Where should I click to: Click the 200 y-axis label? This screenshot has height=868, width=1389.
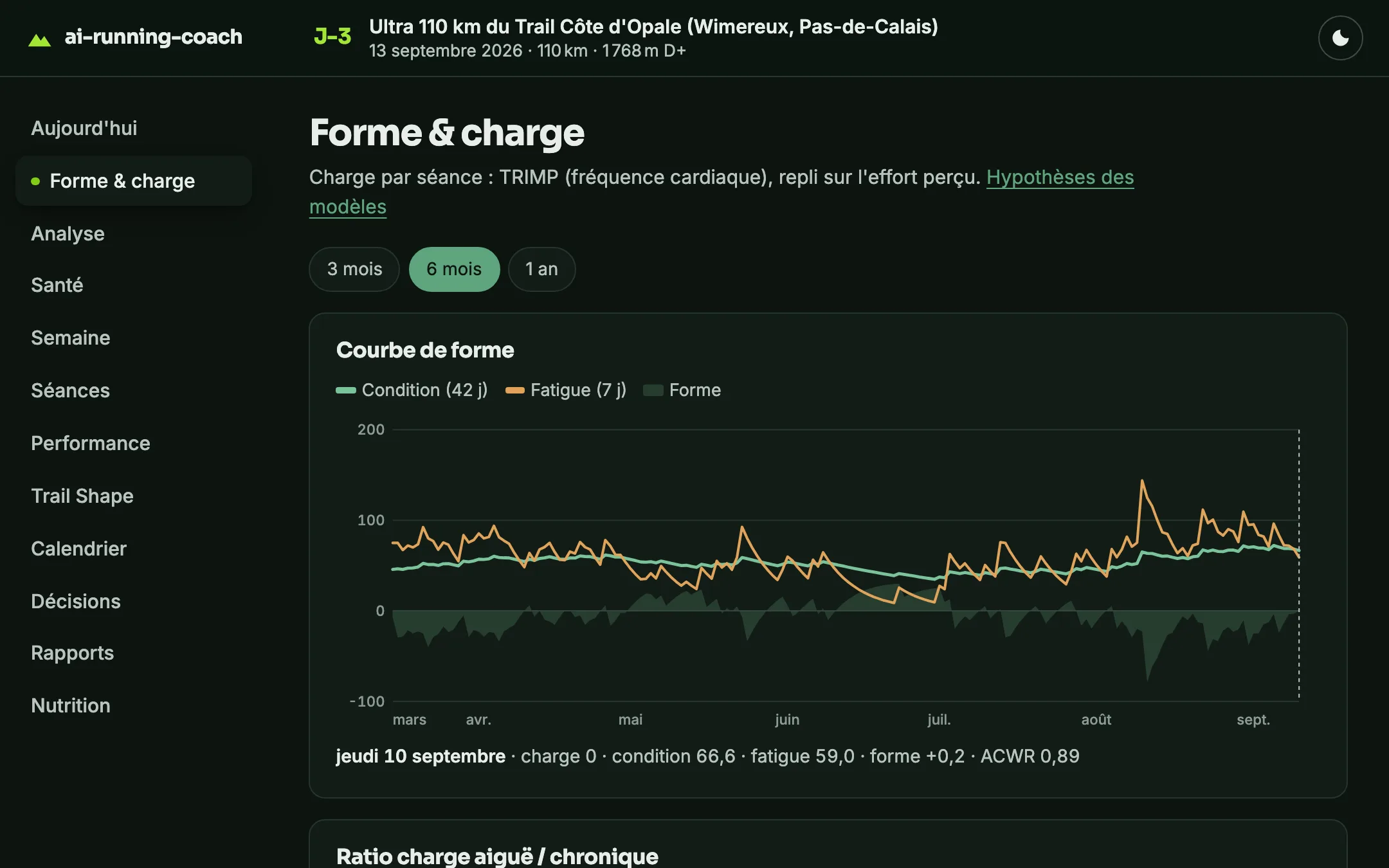point(371,429)
